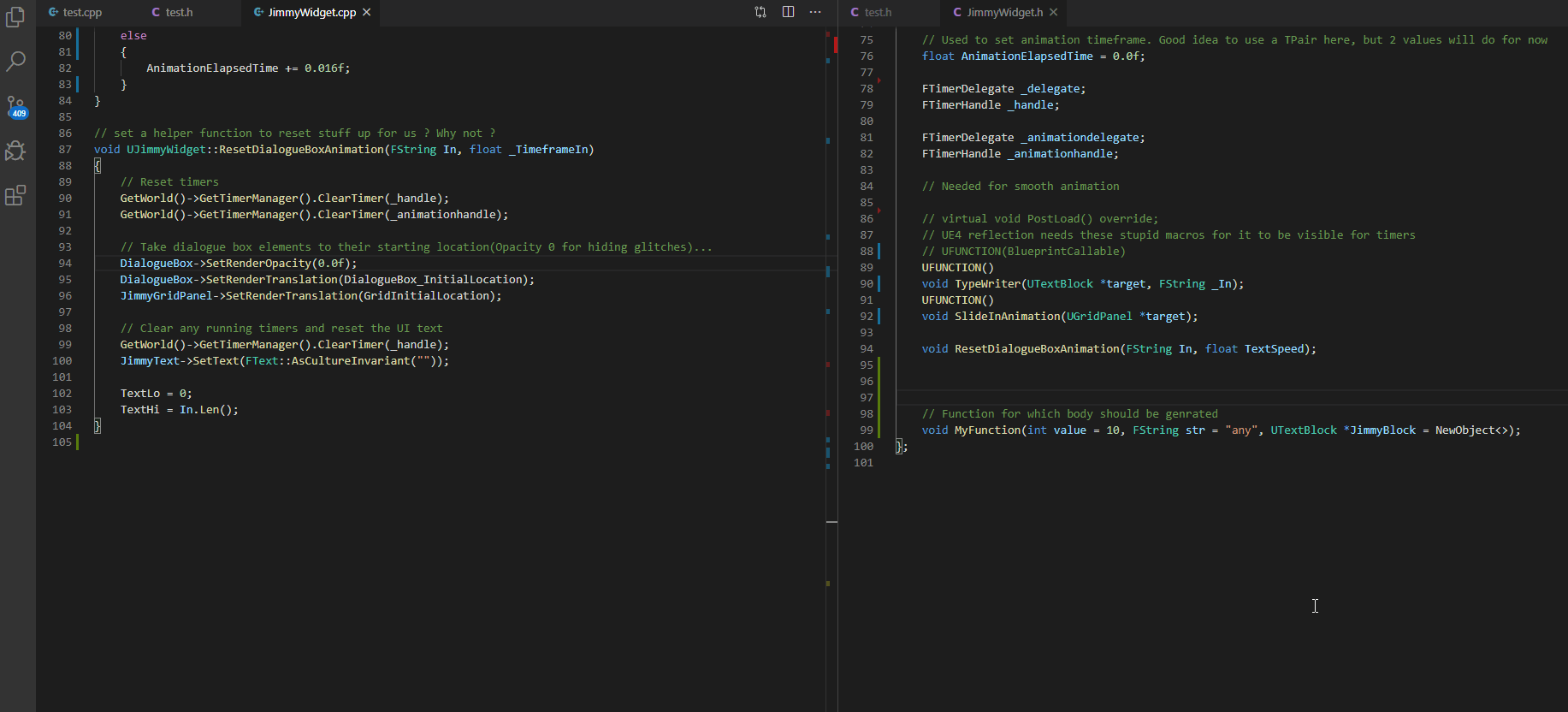Image resolution: width=1568 pixels, height=712 pixels.
Task: Split the JimmyWidget.cpp editor to the right
Action: (788, 12)
